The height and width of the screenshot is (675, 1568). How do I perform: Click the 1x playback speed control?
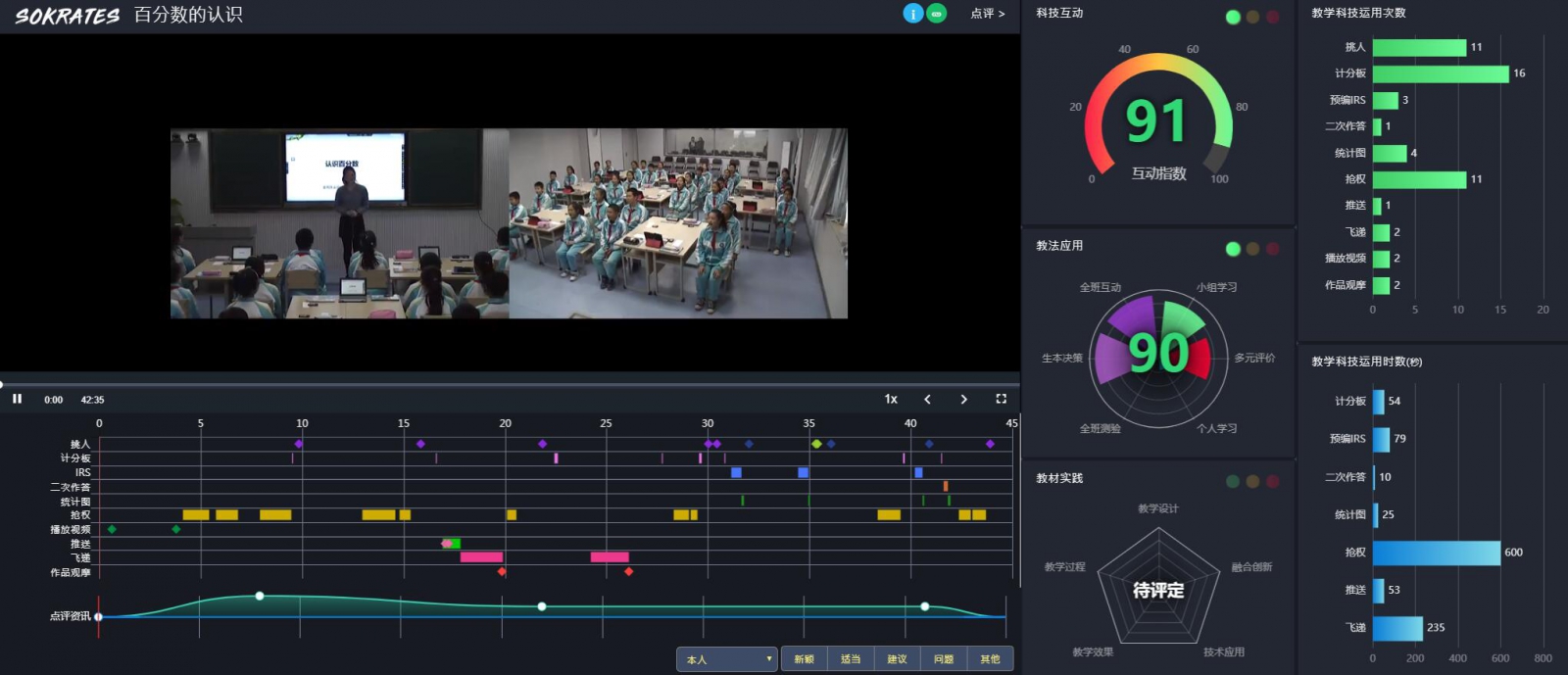pos(891,399)
